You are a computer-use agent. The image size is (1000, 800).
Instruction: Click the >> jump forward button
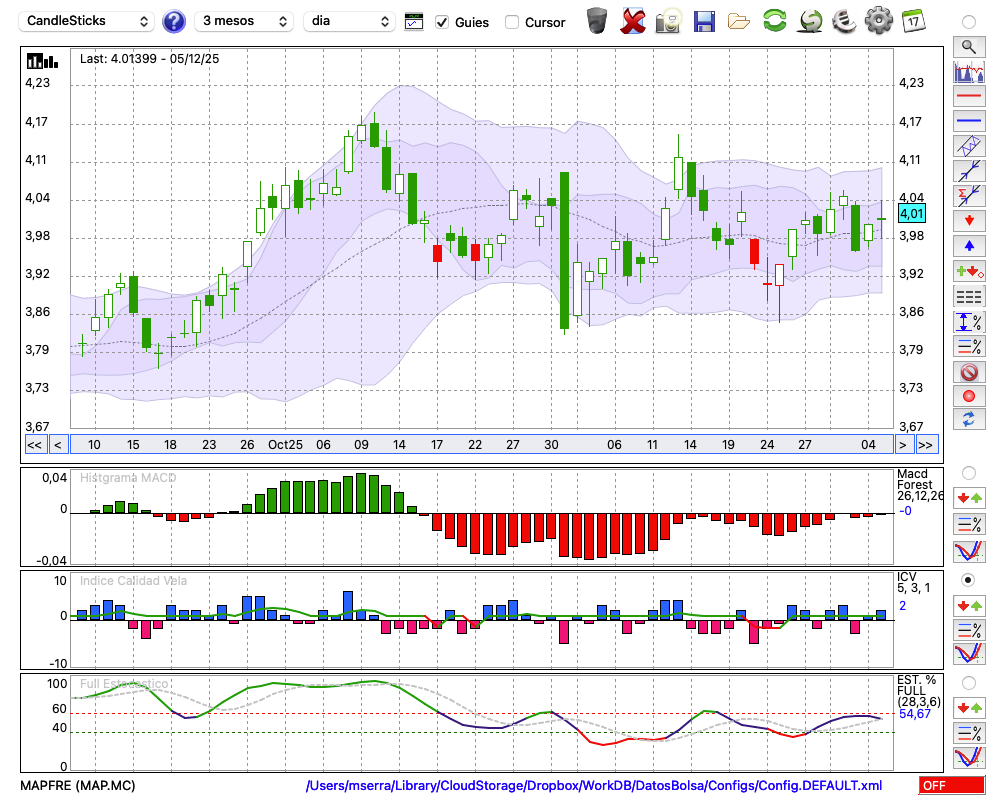pyautogui.click(x=926, y=445)
